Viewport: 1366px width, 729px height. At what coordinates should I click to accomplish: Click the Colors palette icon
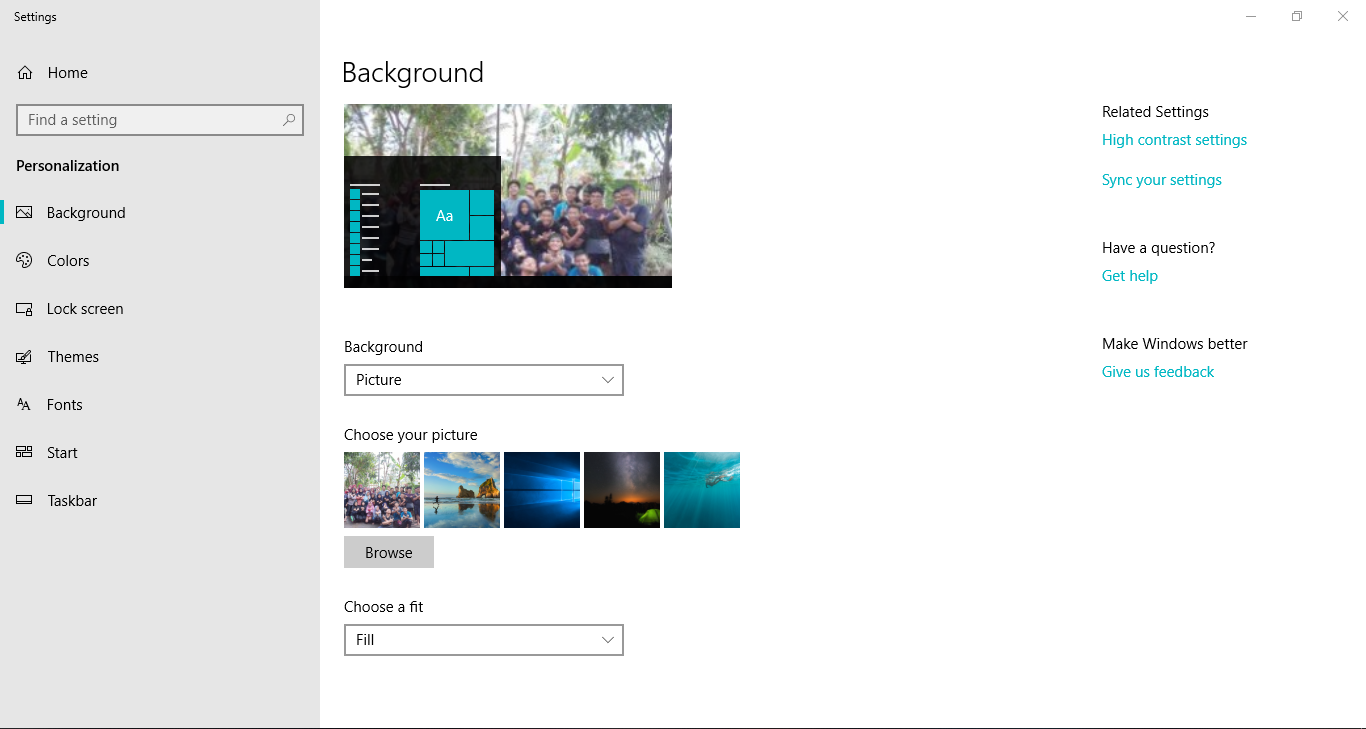pyautogui.click(x=25, y=261)
